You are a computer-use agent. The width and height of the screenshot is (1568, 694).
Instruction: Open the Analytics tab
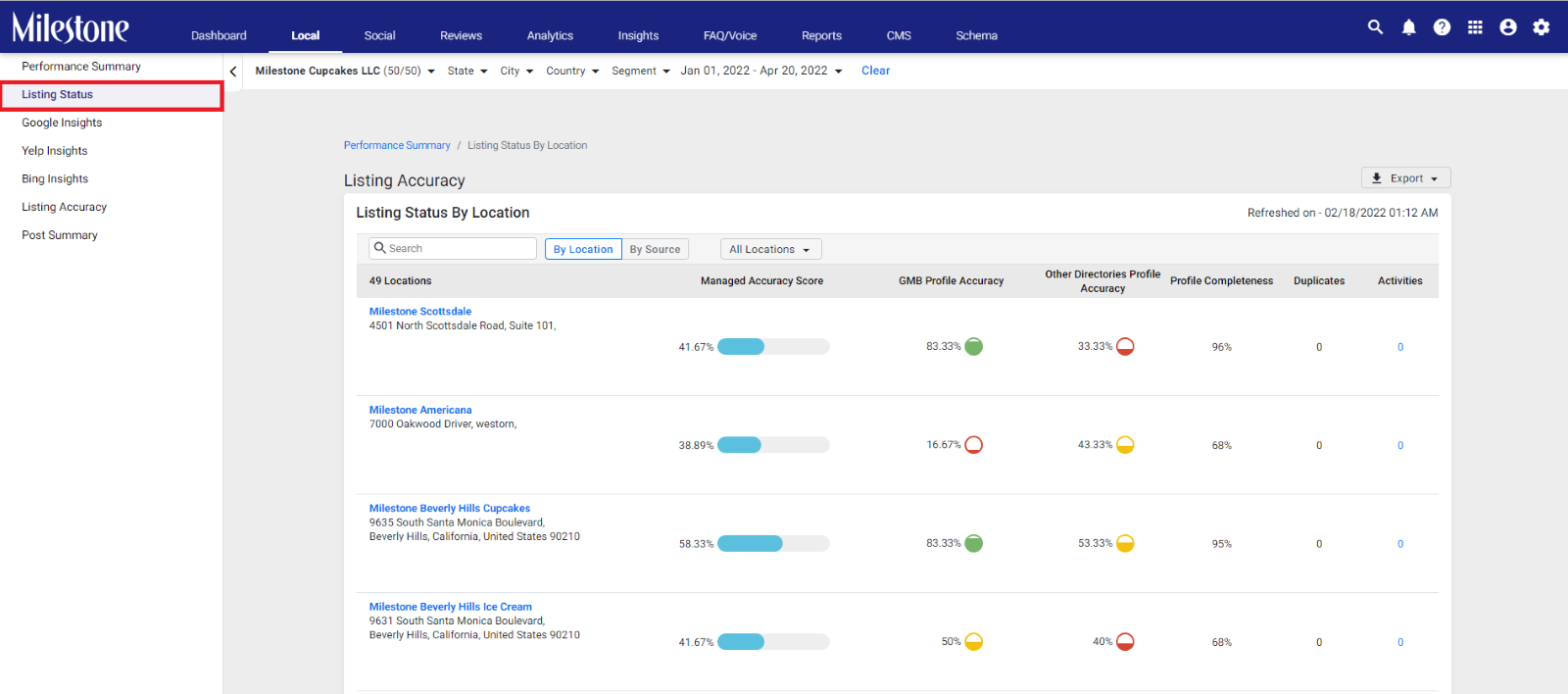(x=550, y=35)
